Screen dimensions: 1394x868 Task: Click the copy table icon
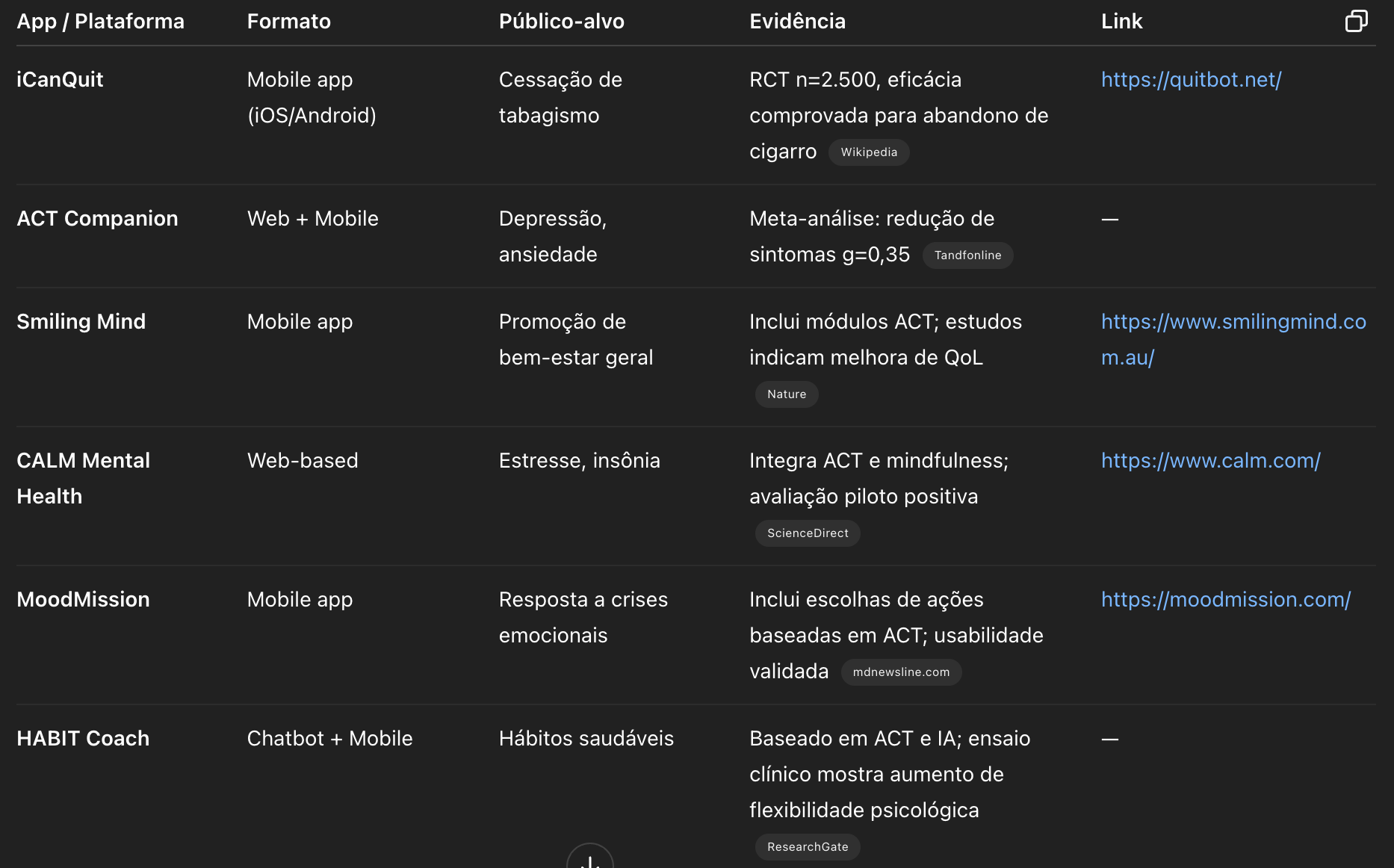1356,21
